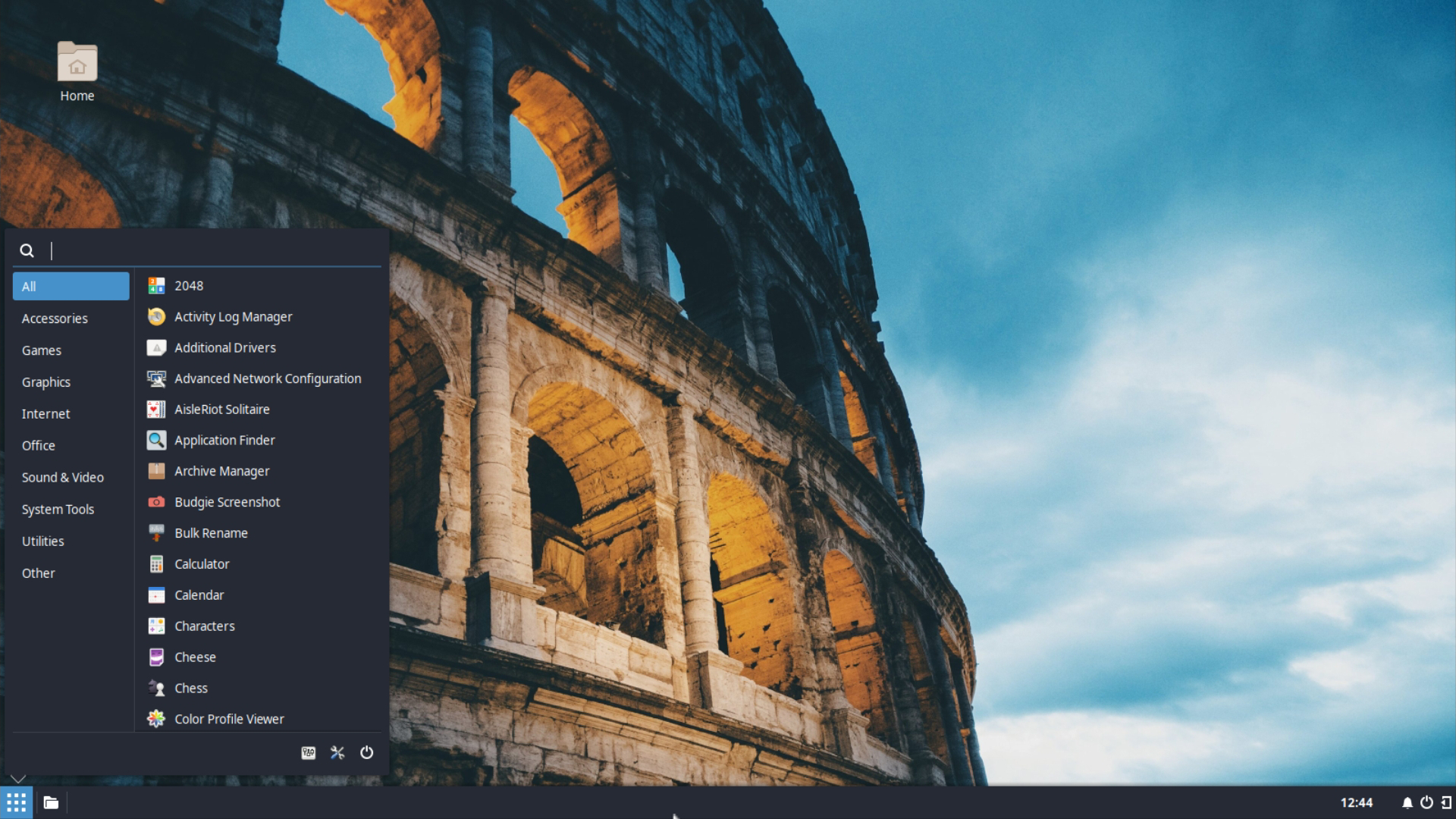1456x819 pixels.
Task: Open Activity Log Manager
Action: tap(233, 317)
